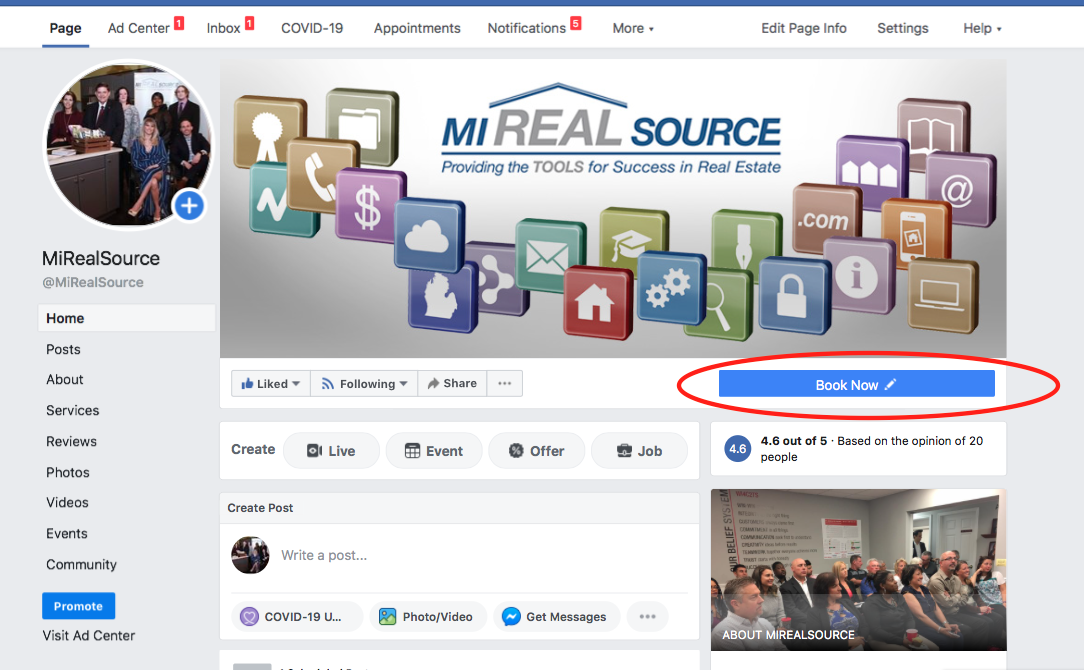Click the Book Now button
The width and height of the screenshot is (1084, 670).
857,384
